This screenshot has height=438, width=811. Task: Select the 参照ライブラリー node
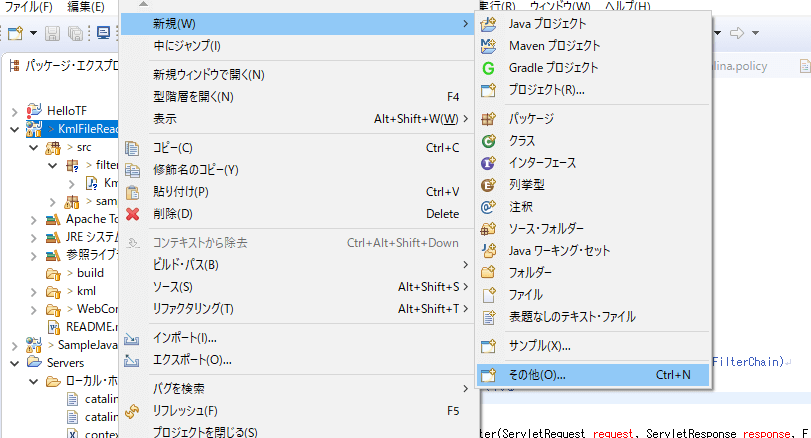tap(92, 255)
